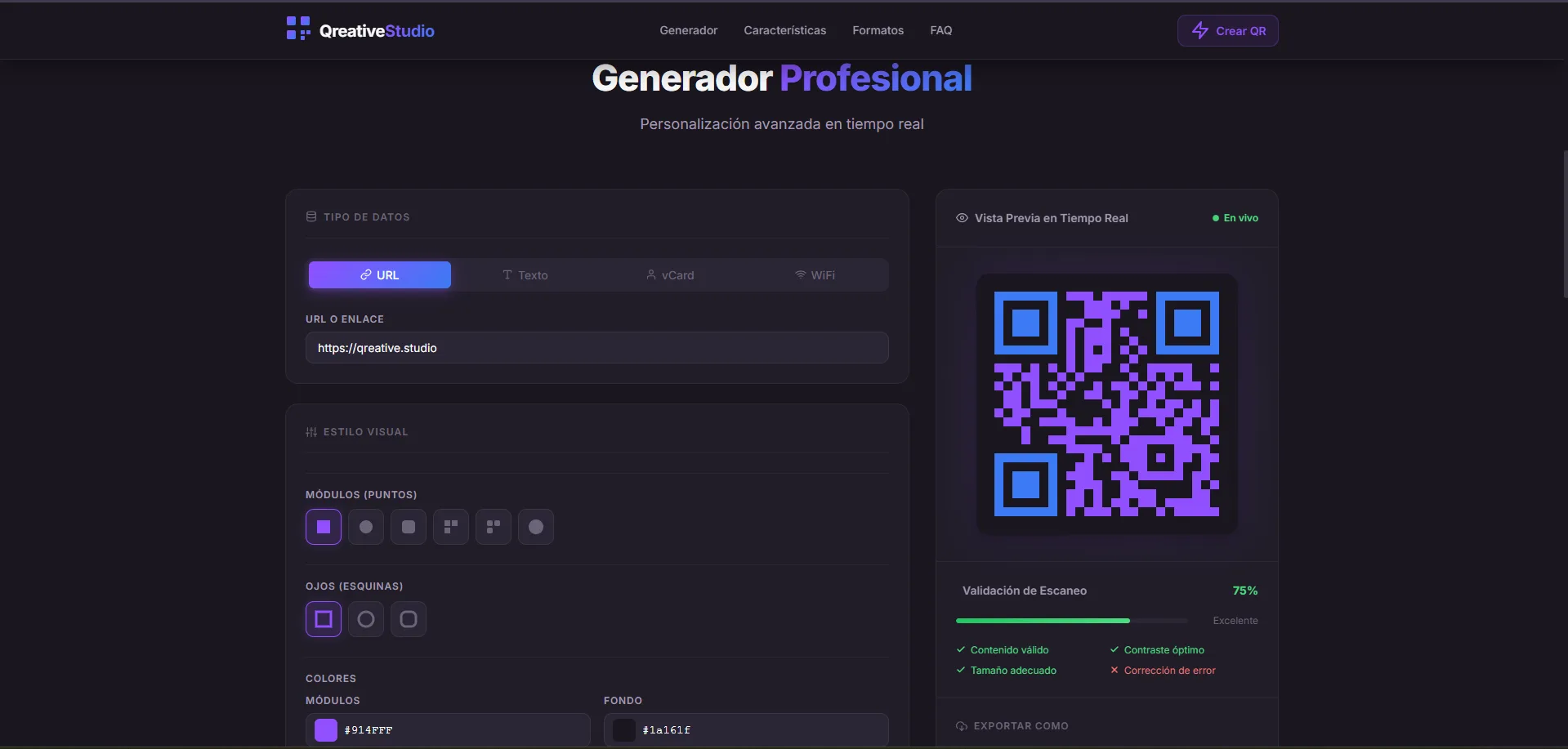Click the Generador Profesional heading
The image size is (1568, 749).
tap(782, 78)
